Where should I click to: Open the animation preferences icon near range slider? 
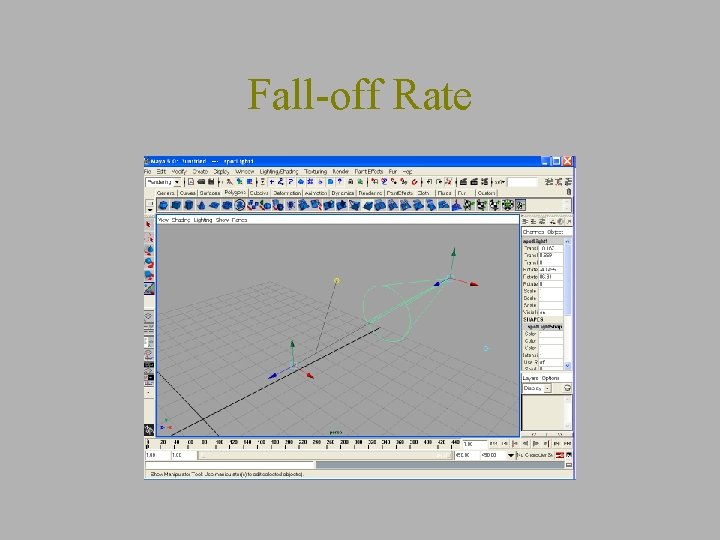[569, 455]
